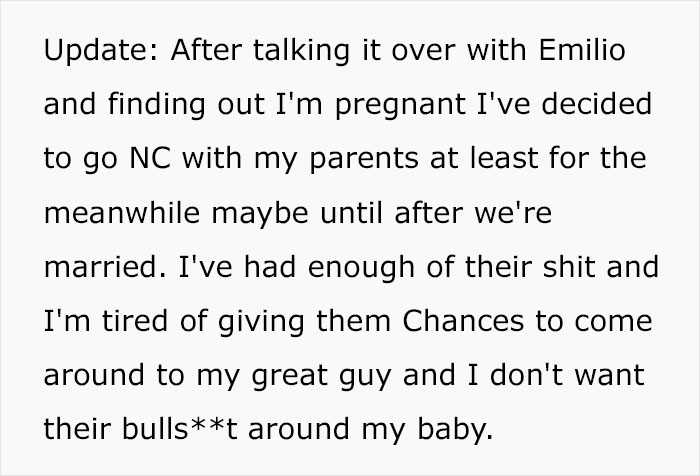Image resolution: width=700 pixels, height=476 pixels.
Task: Click the word "decided" ending the second line
Action: (596, 104)
